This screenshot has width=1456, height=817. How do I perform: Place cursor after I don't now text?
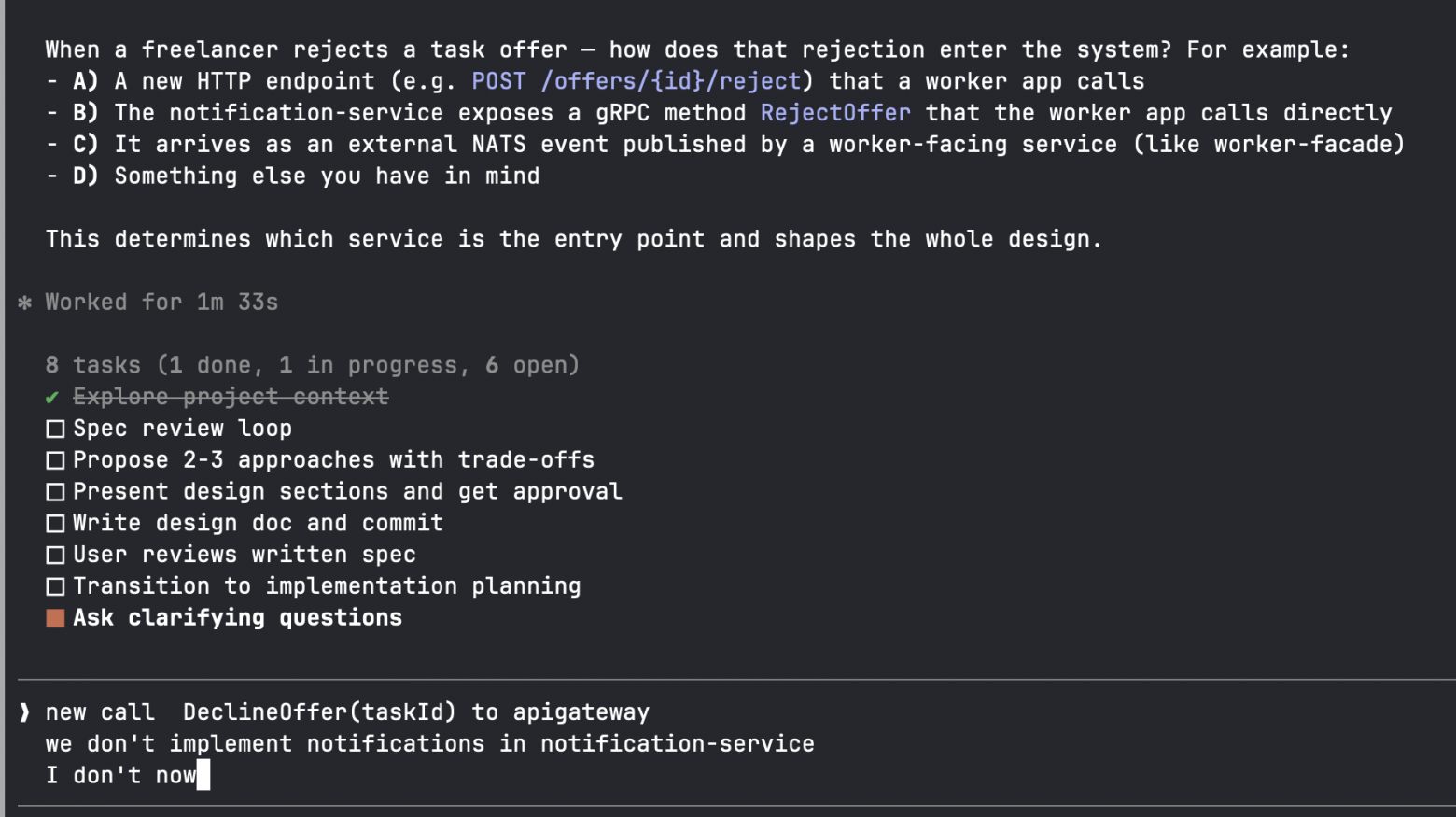point(198,775)
